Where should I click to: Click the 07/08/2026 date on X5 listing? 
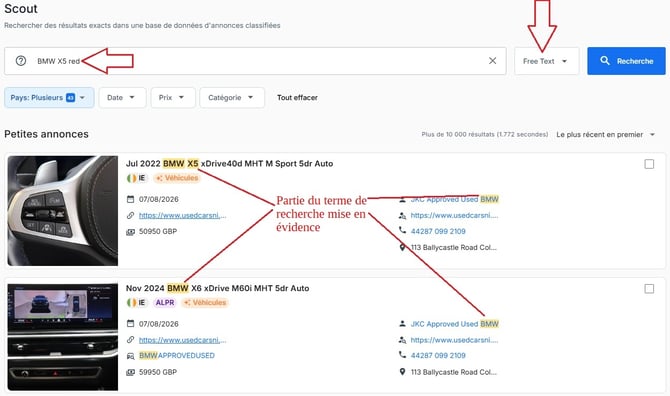tap(159, 199)
